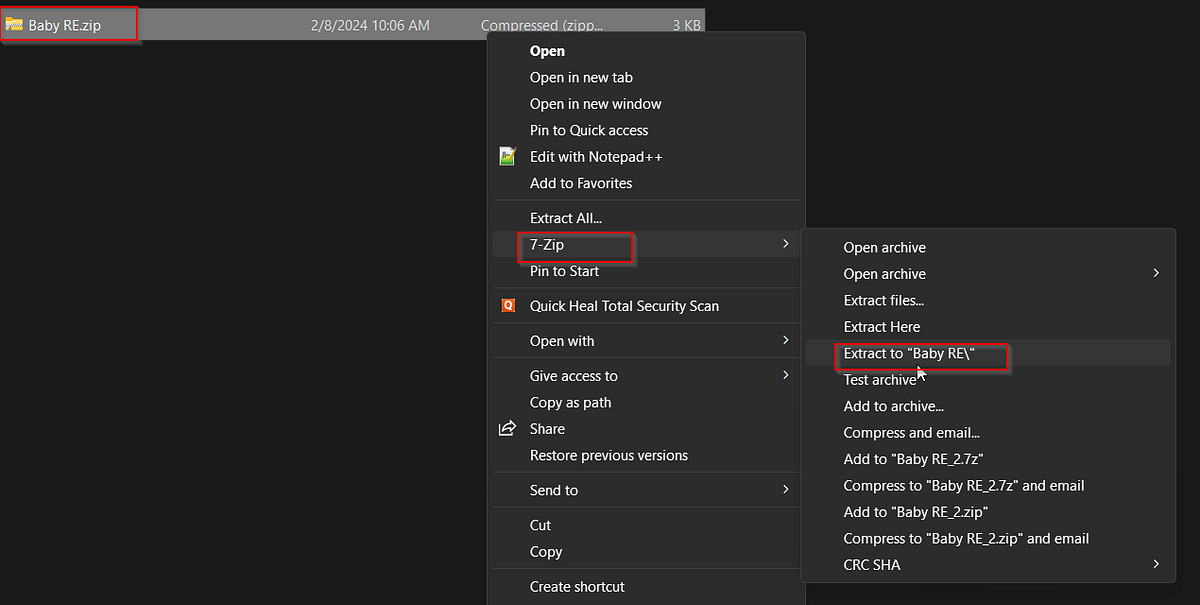Click the Quick Heal scan icon

508,306
